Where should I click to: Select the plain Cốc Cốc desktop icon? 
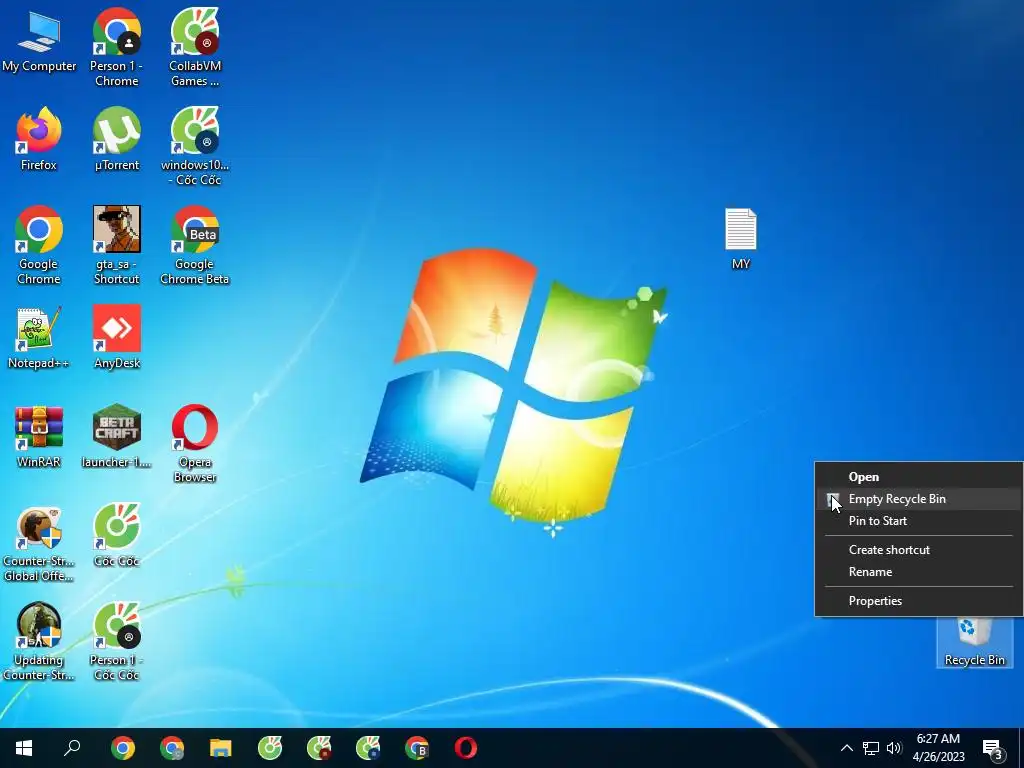pos(116,536)
